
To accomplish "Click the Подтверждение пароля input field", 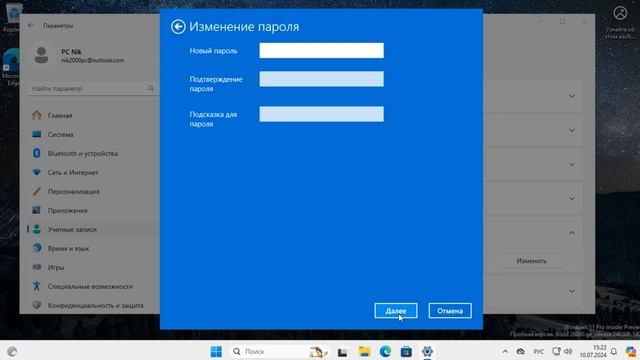I will [x=322, y=79].
